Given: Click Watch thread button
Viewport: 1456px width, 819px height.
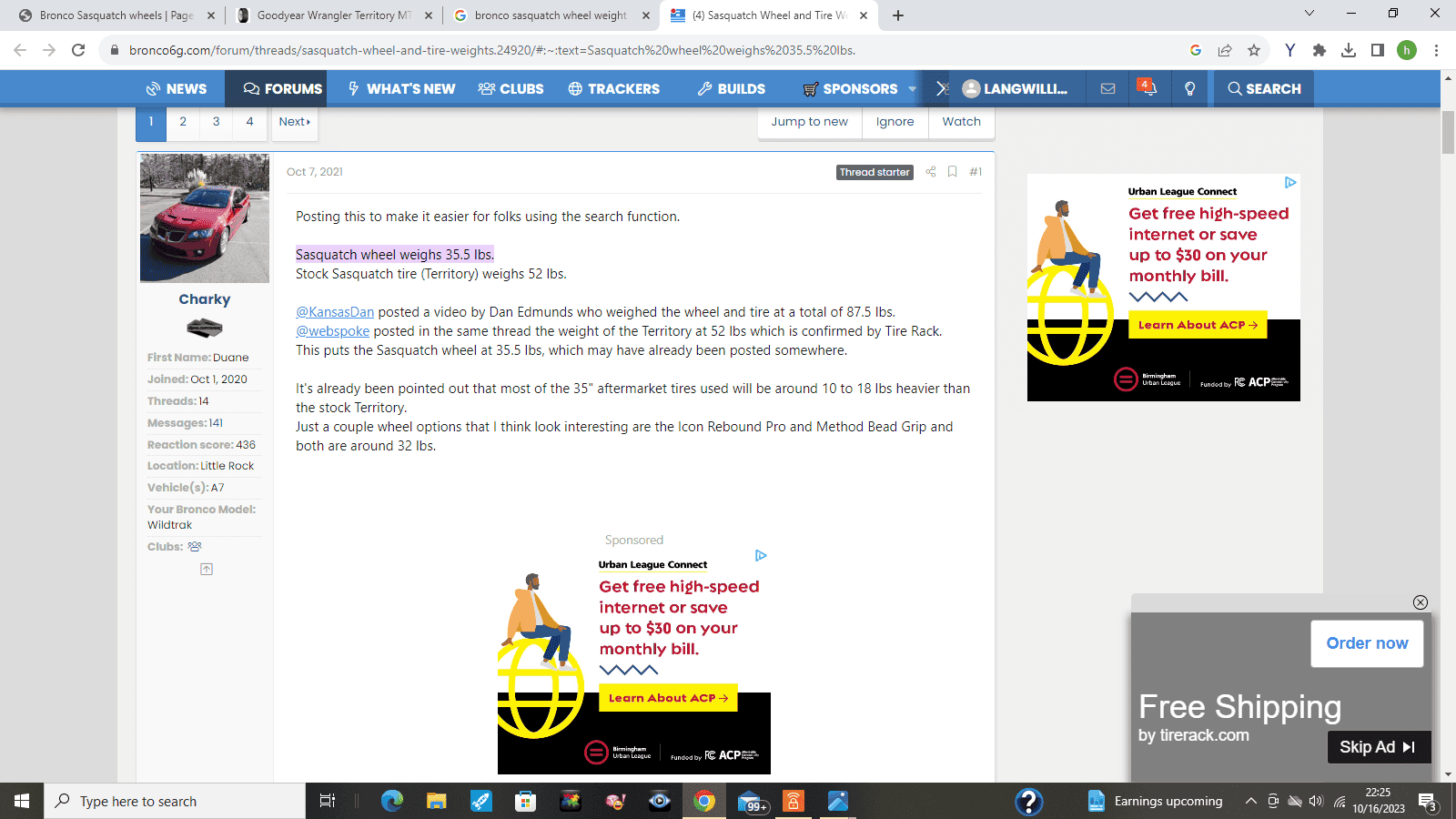Looking at the screenshot, I should point(961,122).
